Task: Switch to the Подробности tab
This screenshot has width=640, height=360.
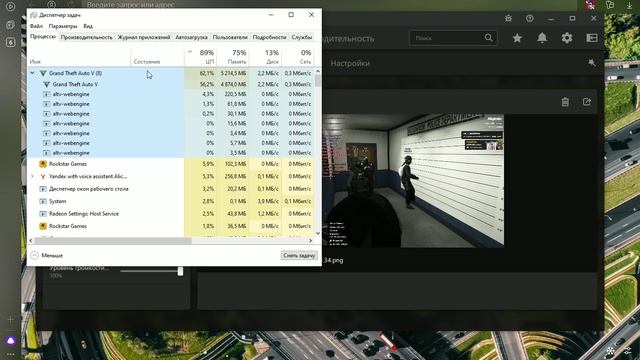Action: [x=269, y=37]
